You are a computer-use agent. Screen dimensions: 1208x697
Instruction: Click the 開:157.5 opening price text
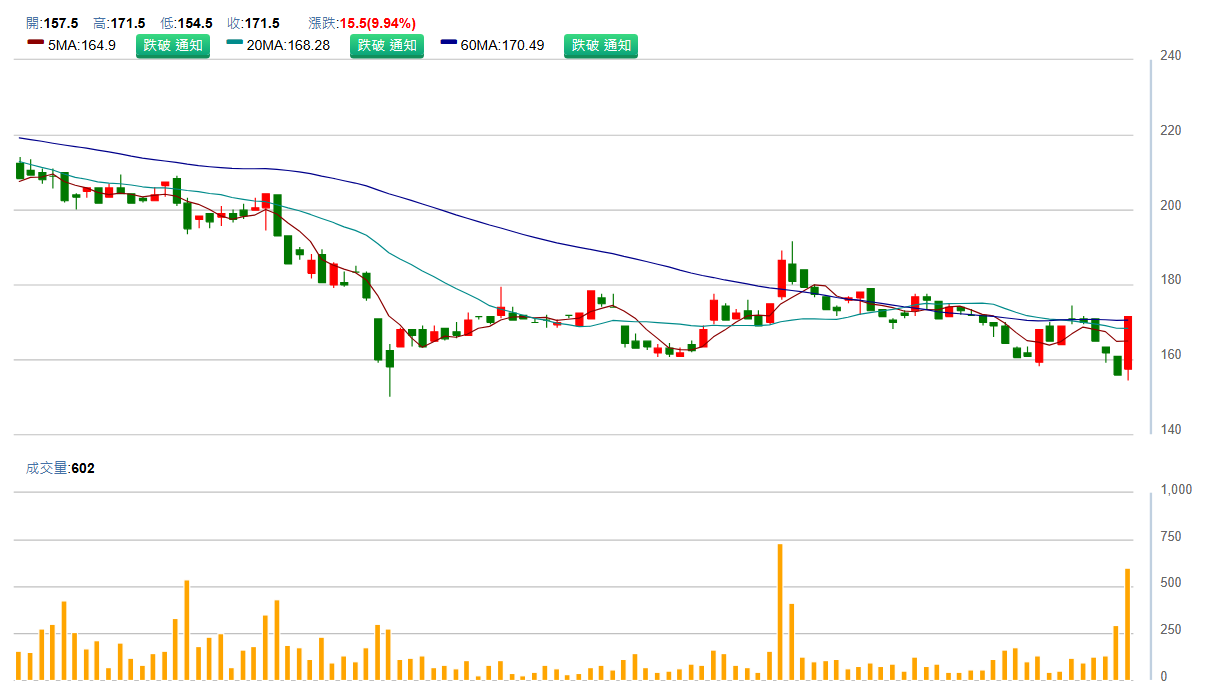coord(52,23)
